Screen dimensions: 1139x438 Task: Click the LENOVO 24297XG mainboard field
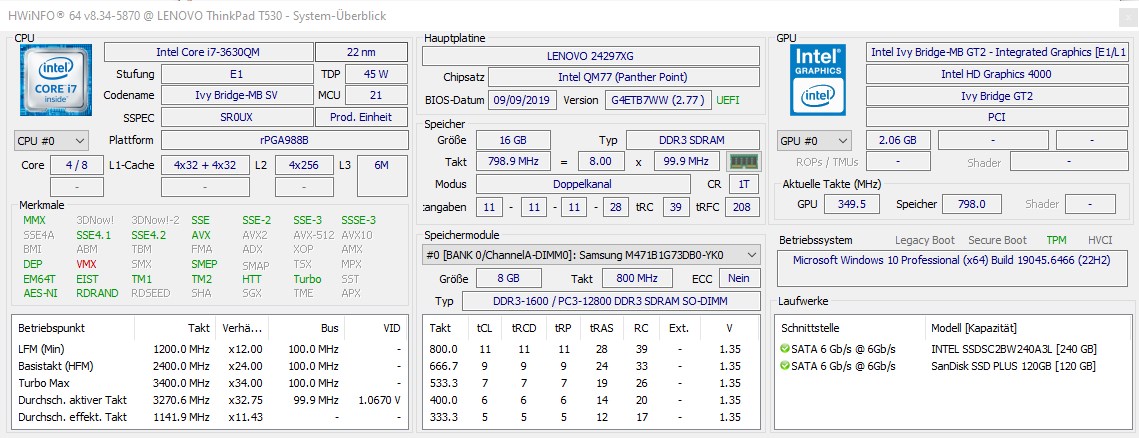tap(591, 56)
